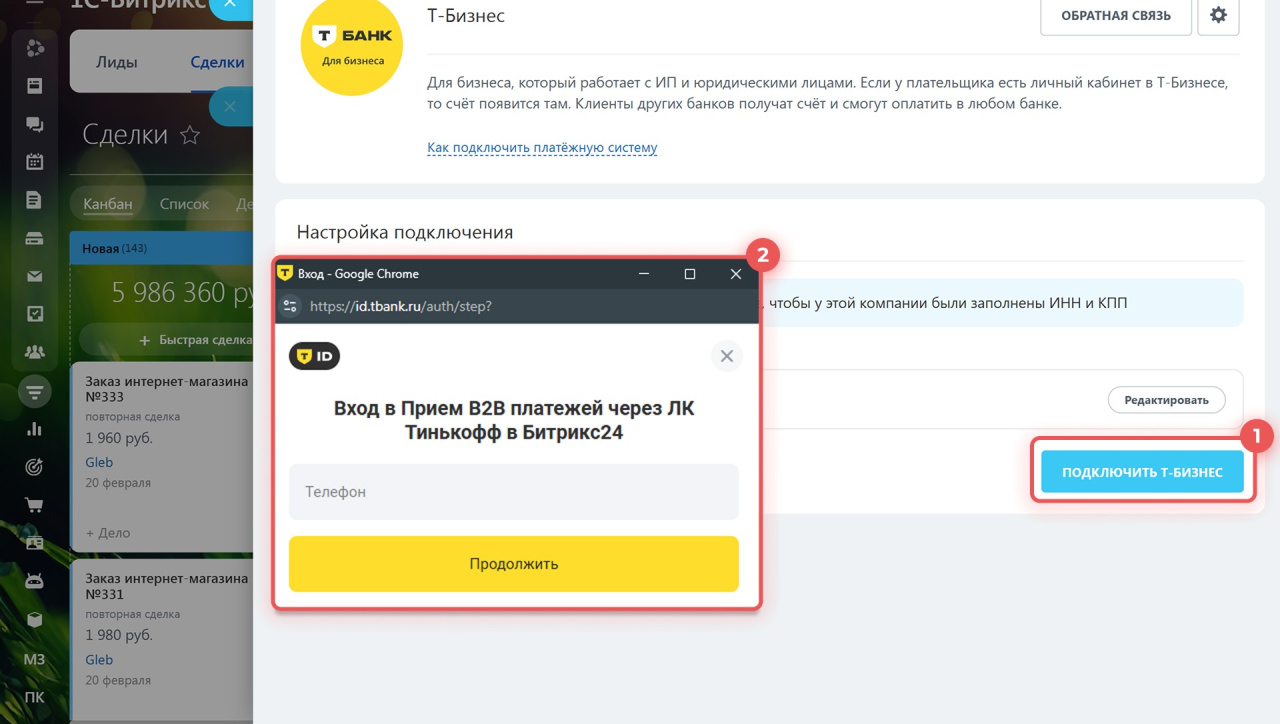
Task: Click the chat messages icon in sidebar
Action: [35, 125]
